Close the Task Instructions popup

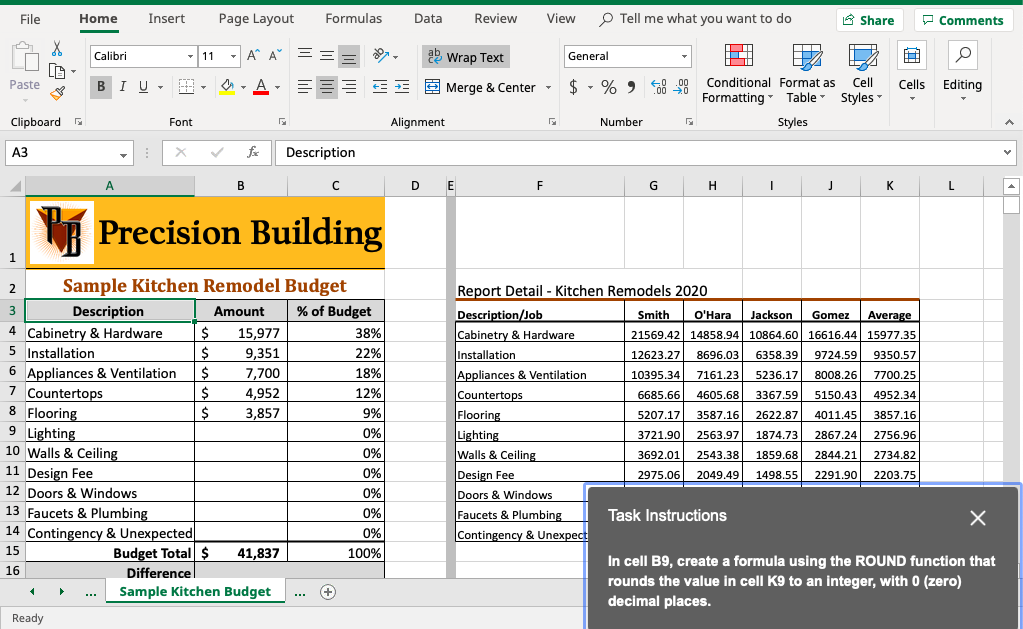tap(977, 517)
